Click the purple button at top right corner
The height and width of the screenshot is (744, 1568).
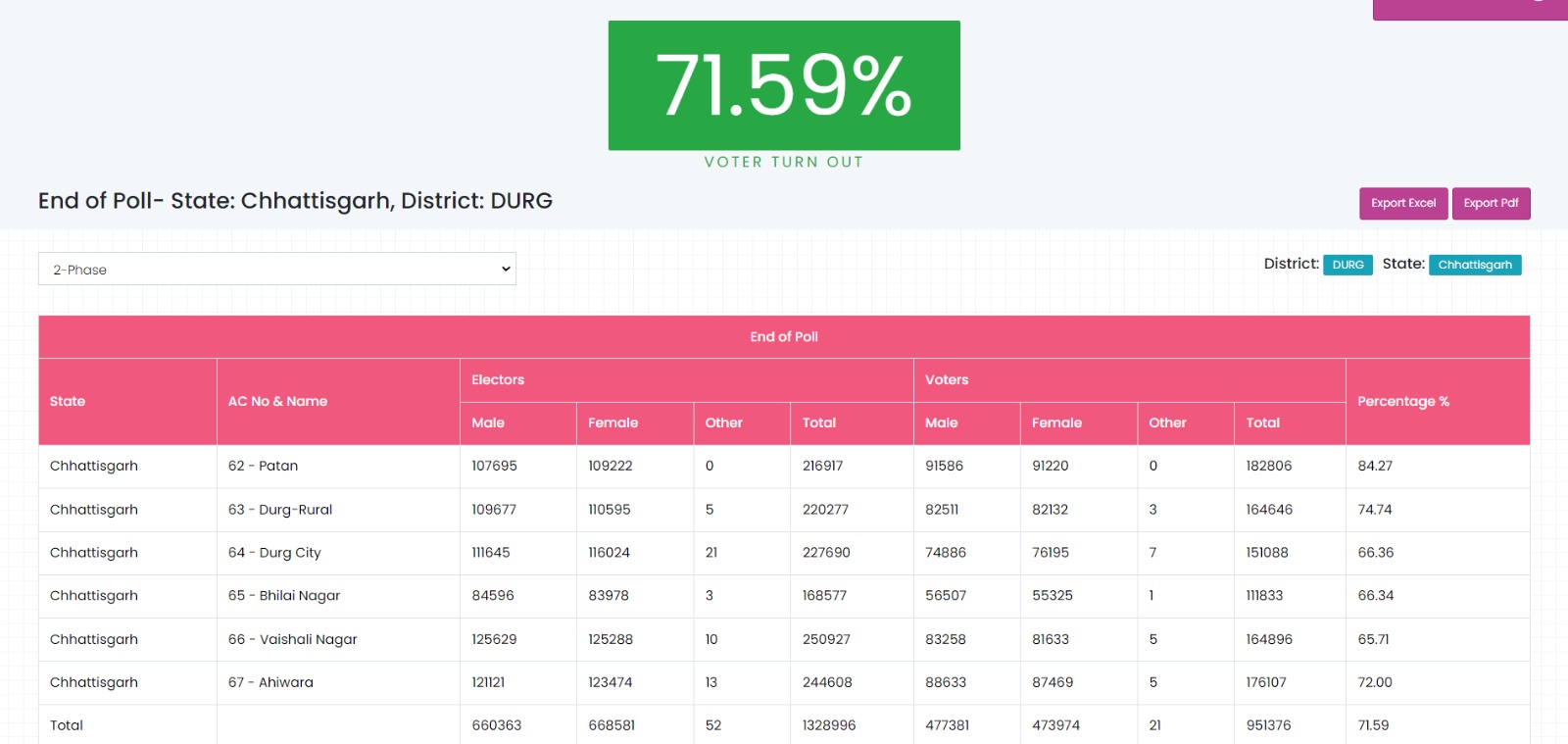coord(1470,10)
